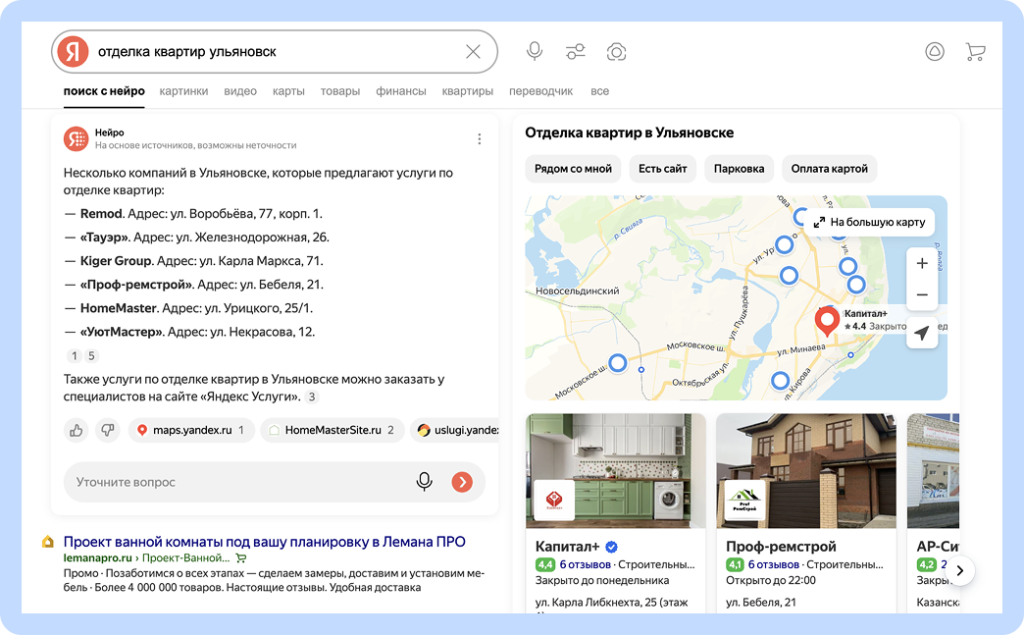This screenshot has height=635, width=1024.
Task: Open the Проф-ремстрой house photo
Action: click(807, 470)
